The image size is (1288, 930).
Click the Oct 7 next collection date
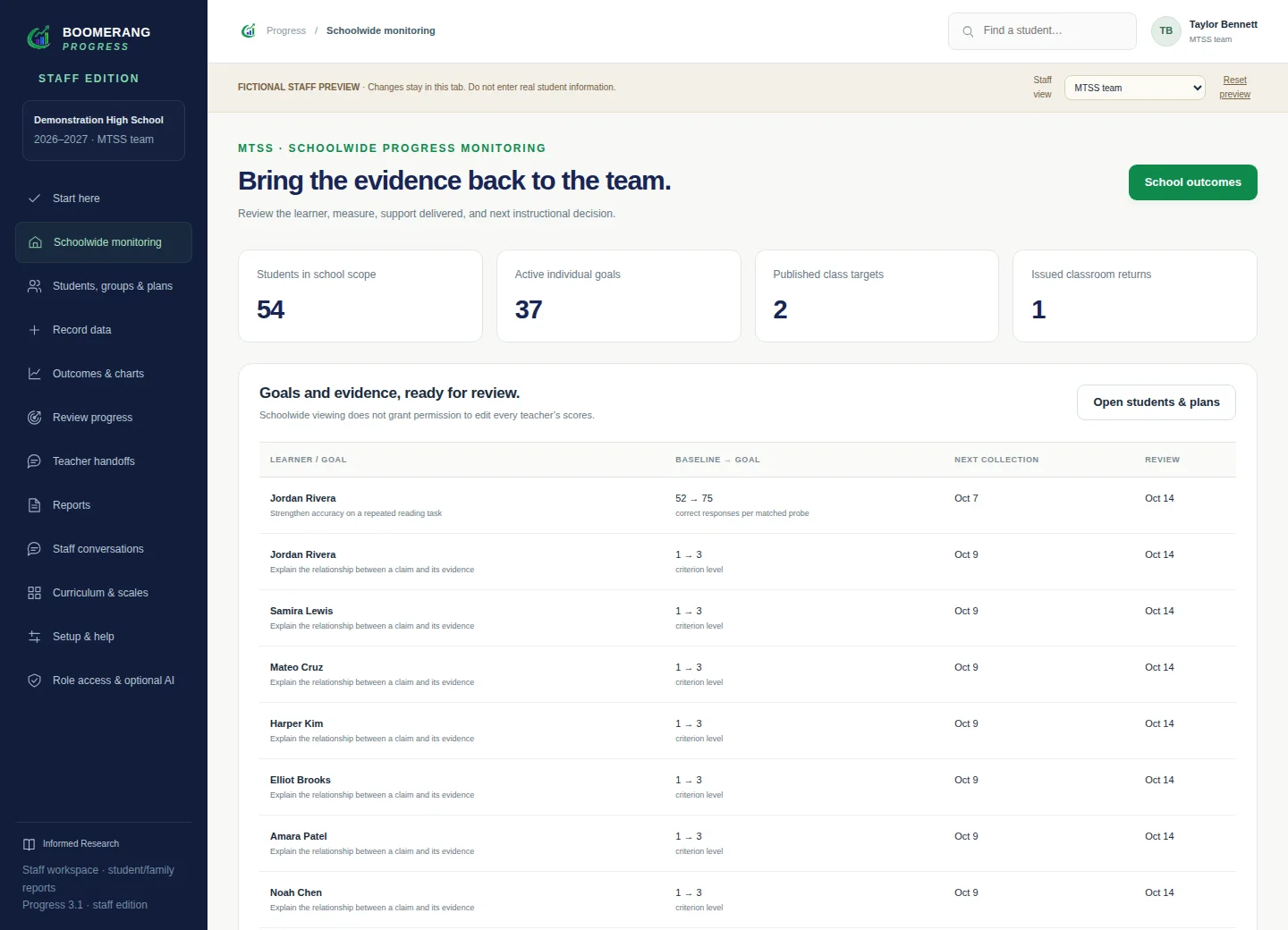pos(966,499)
